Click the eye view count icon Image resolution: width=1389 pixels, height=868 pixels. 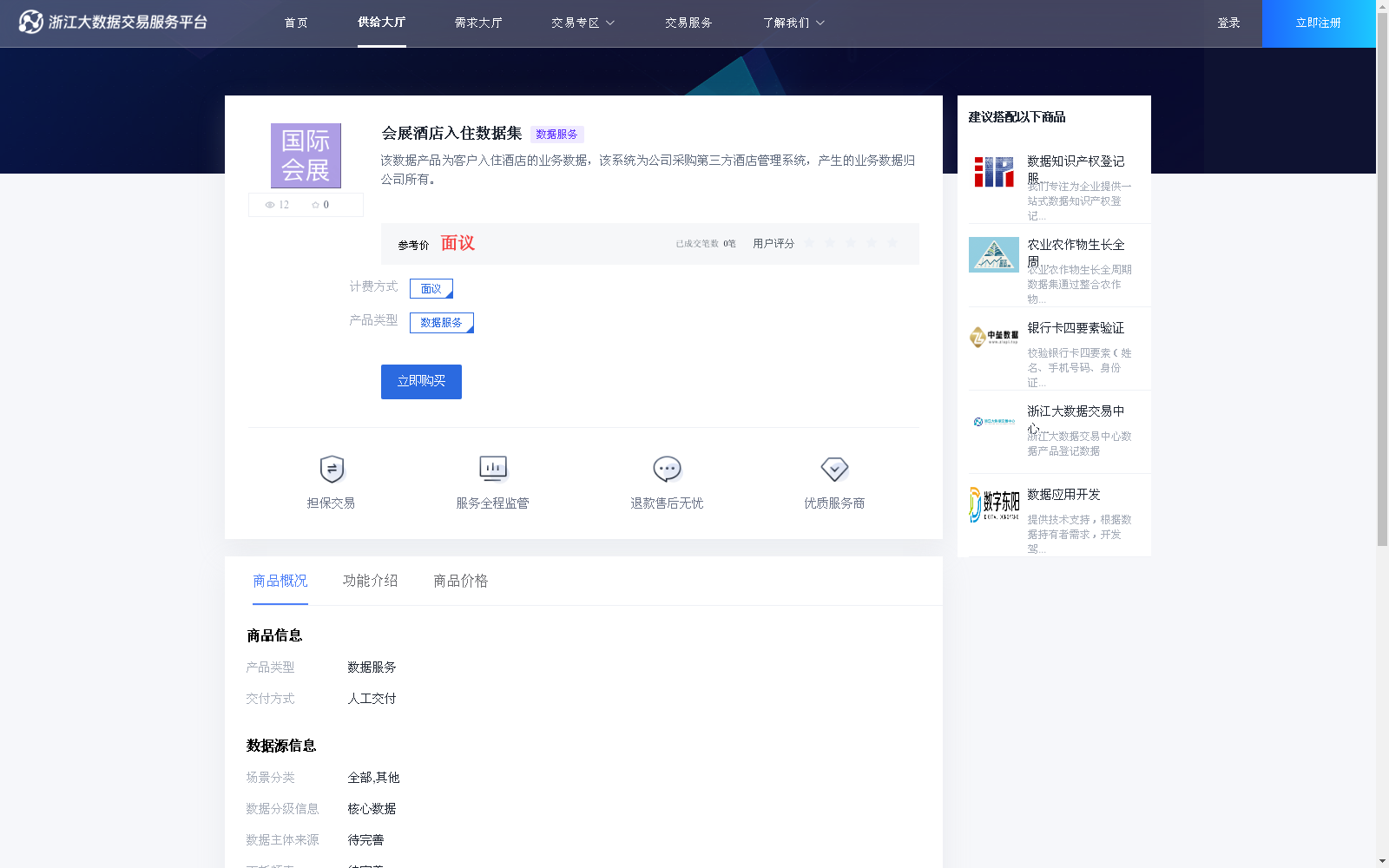coord(270,205)
